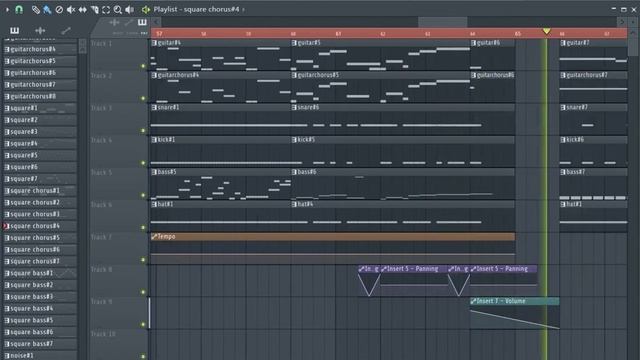Screen dimensions: 640x360
Task: Select square bass#3 in the picker
Action: 40,297
